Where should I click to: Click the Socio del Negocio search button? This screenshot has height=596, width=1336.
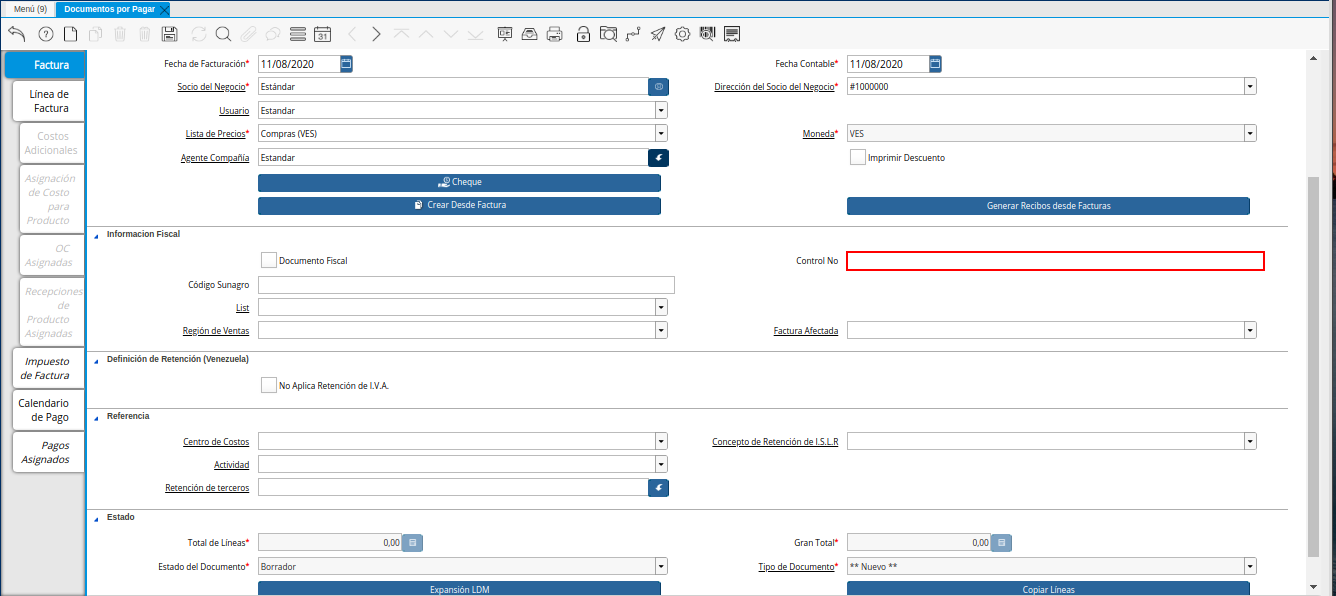coord(658,87)
